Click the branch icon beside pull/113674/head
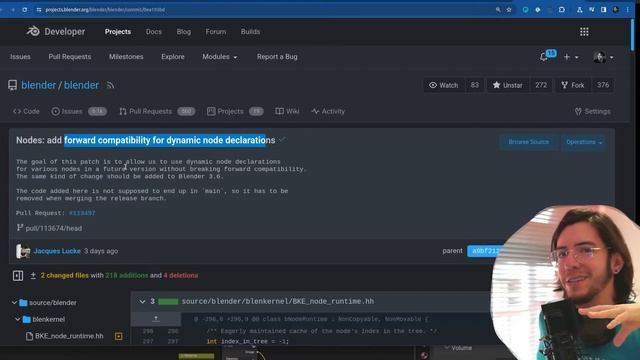Image resolution: width=640 pixels, height=360 pixels. tap(20, 228)
